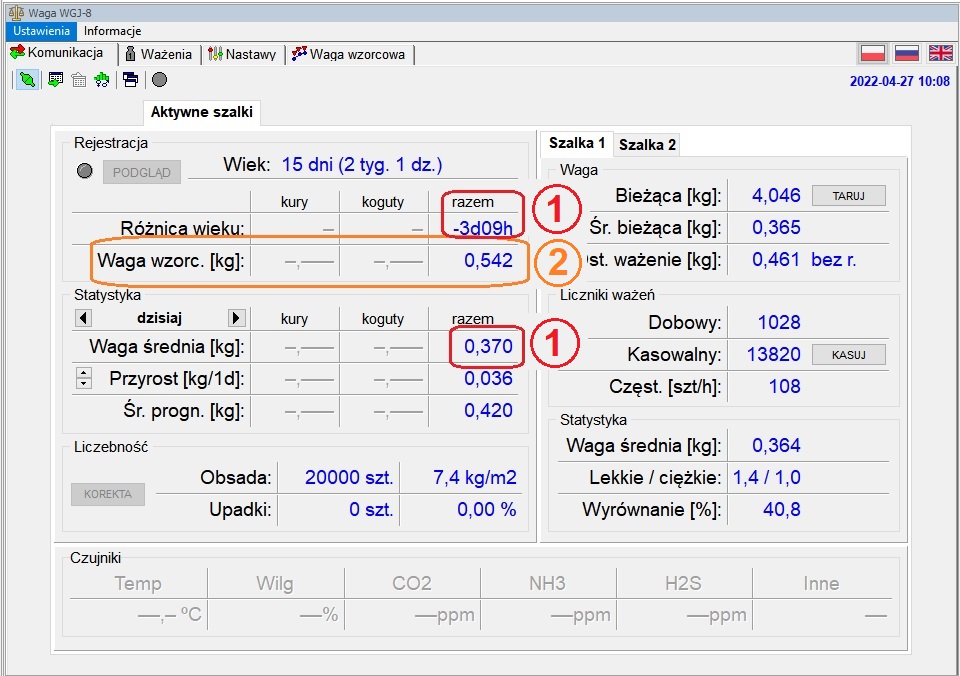Switch language to English UK flag
960x676 pixels.
(940, 54)
